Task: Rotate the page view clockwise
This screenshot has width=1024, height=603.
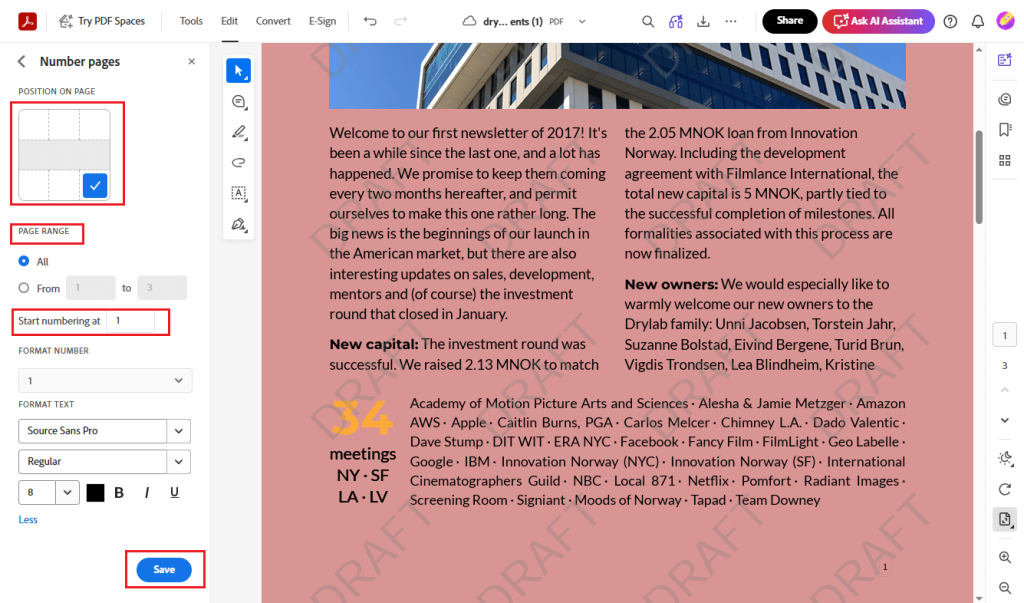Action: (1004, 489)
